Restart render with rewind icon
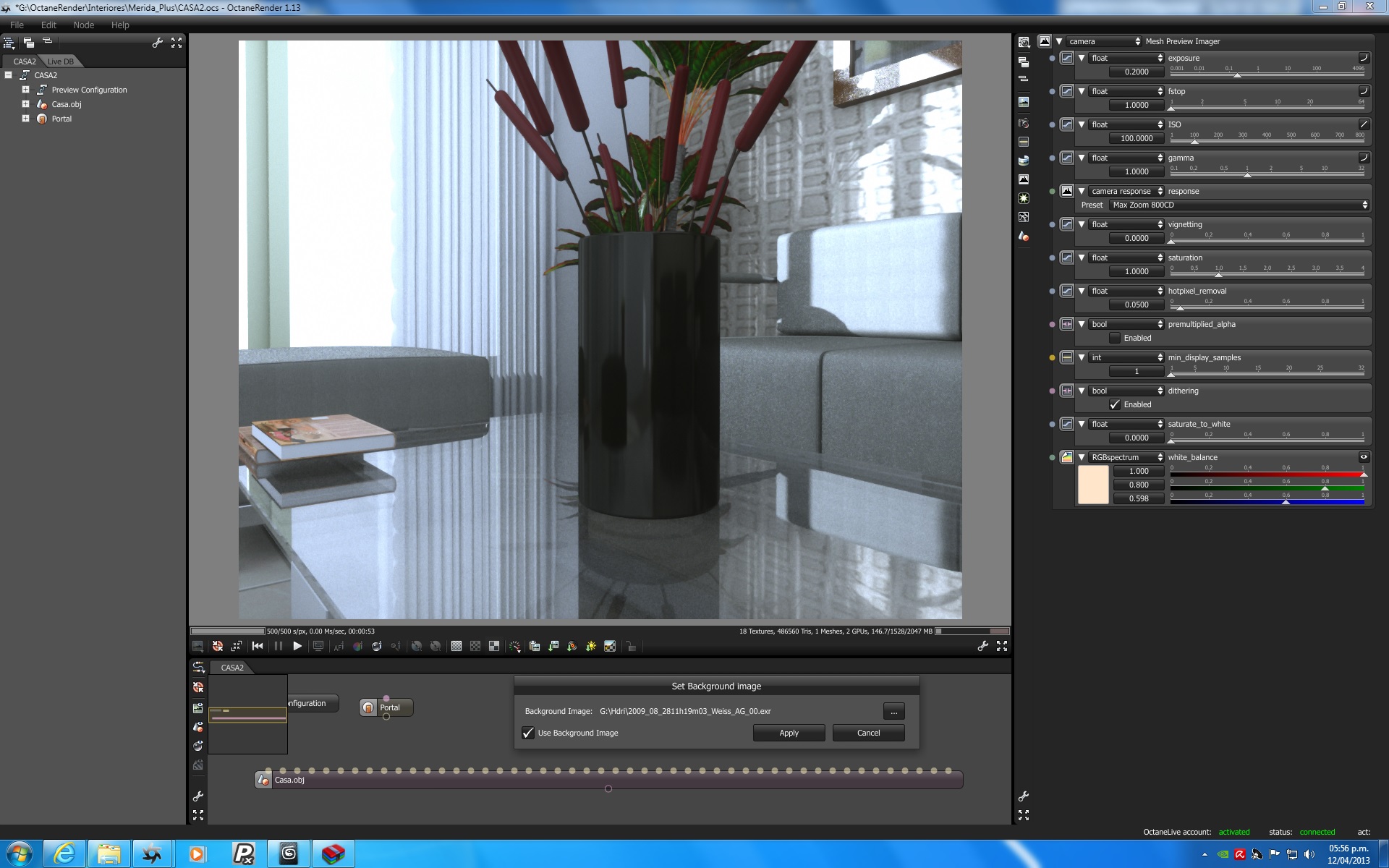Image resolution: width=1389 pixels, height=868 pixels. 258,646
